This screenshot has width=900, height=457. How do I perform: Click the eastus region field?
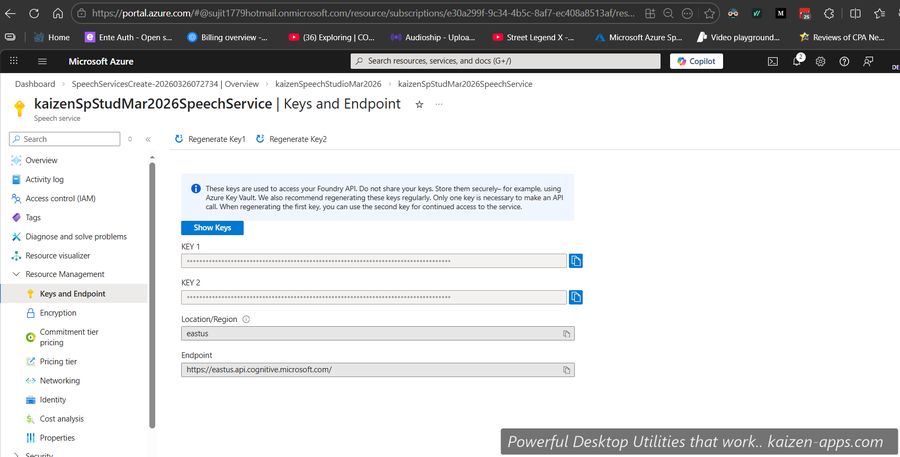[378, 334]
